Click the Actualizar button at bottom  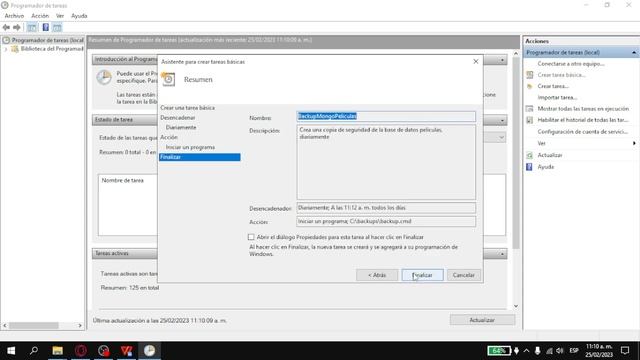click(x=482, y=320)
